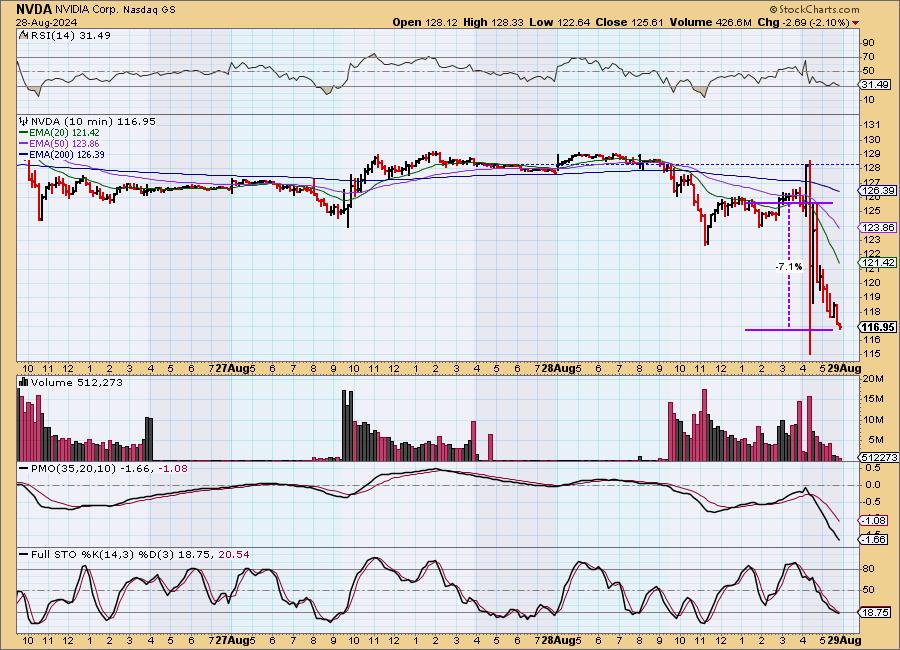
Task: Click the RSI(14) indicator icon
Action: click(x=24, y=35)
